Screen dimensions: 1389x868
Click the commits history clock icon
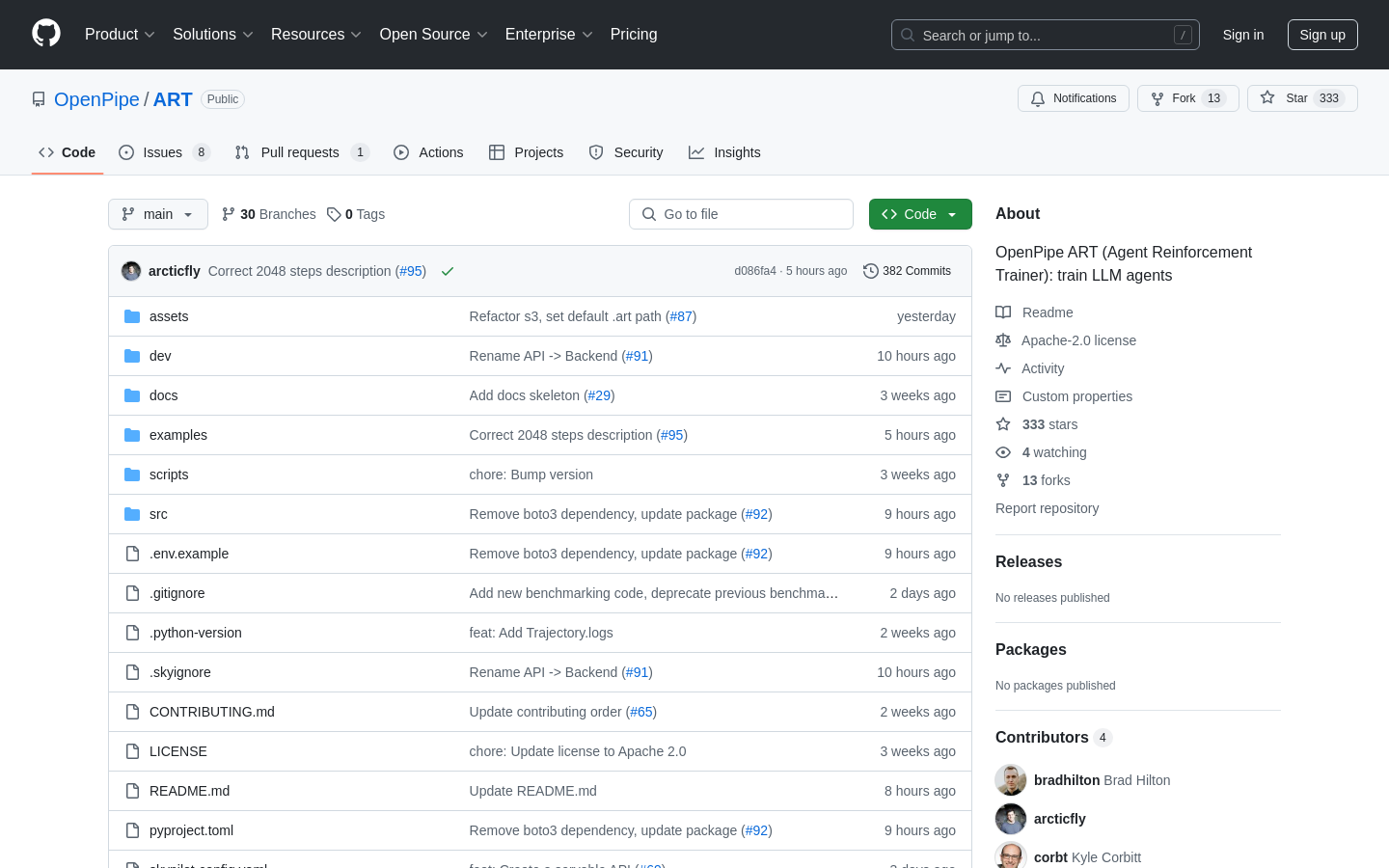(870, 271)
